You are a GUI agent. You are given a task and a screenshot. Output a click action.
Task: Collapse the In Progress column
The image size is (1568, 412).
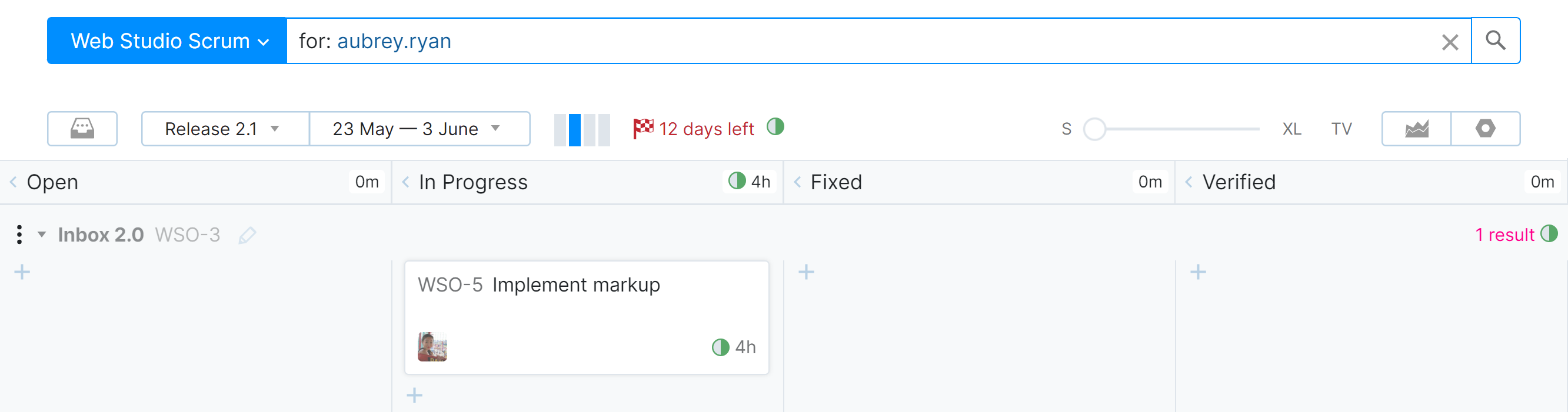pos(405,182)
